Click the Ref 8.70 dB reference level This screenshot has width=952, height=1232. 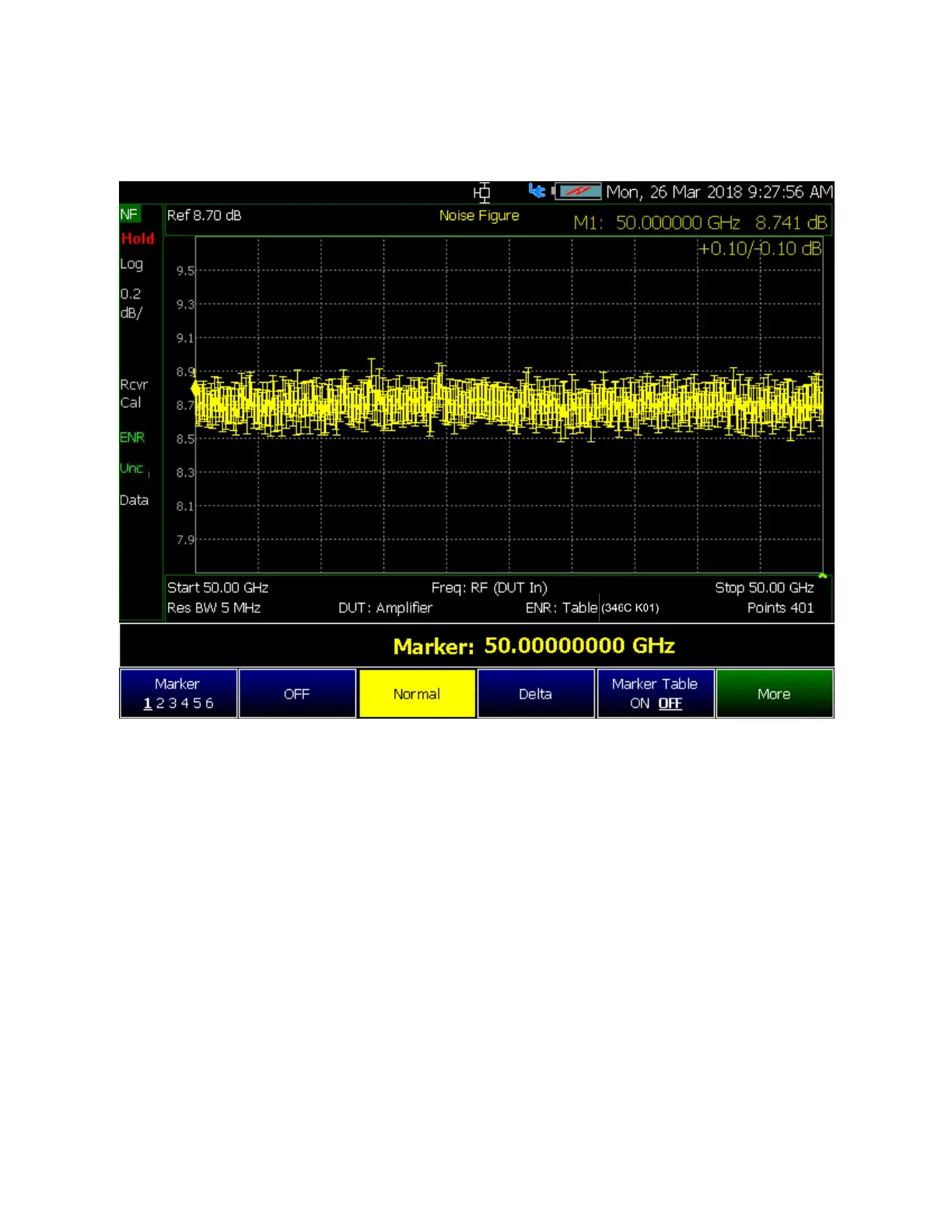pyautogui.click(x=205, y=215)
